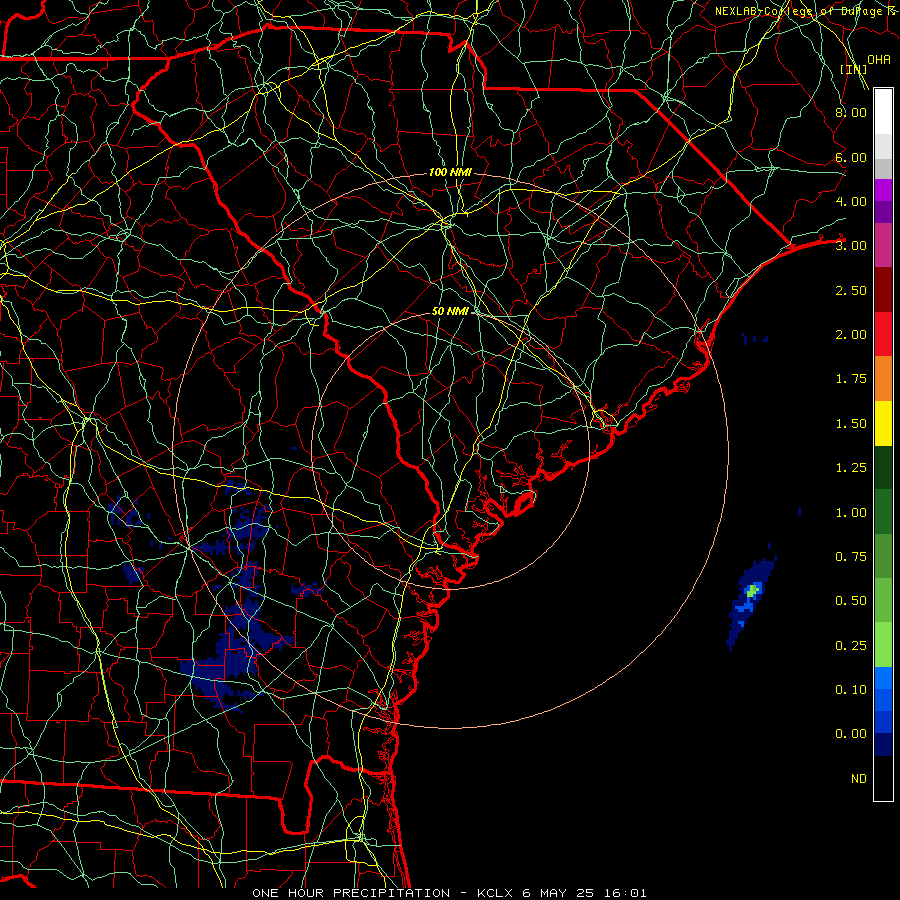Click the OHA product label

pyautogui.click(x=879, y=60)
